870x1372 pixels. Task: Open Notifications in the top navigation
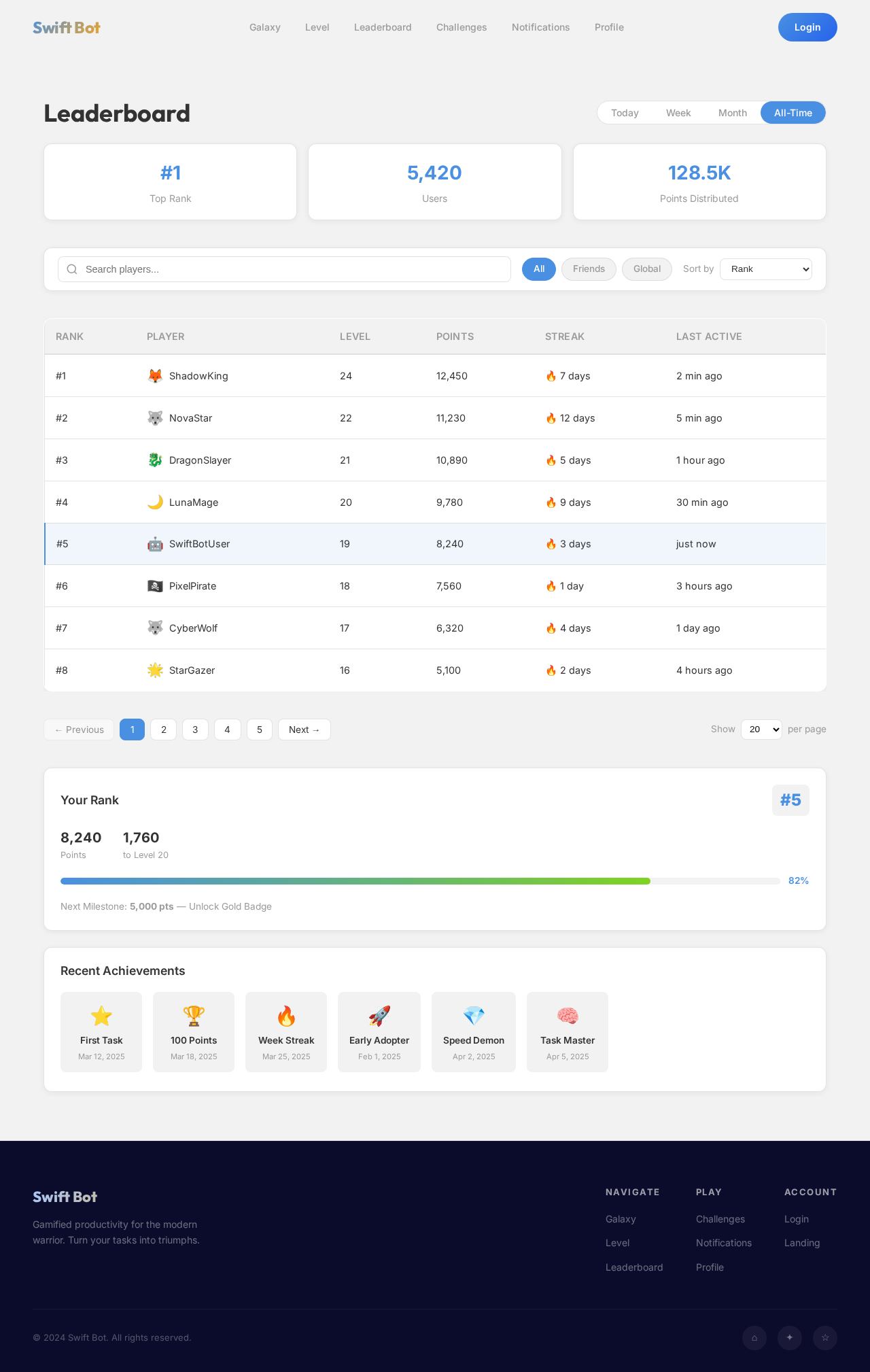541,27
